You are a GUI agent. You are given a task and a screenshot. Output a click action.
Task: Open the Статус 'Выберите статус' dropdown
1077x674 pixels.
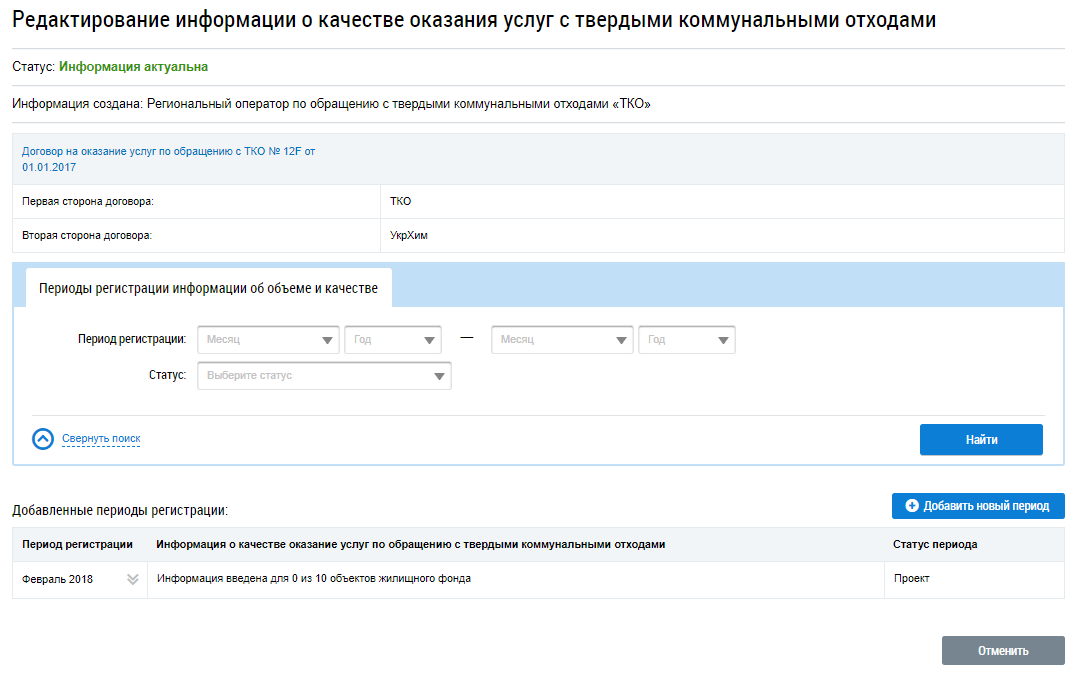coord(325,376)
